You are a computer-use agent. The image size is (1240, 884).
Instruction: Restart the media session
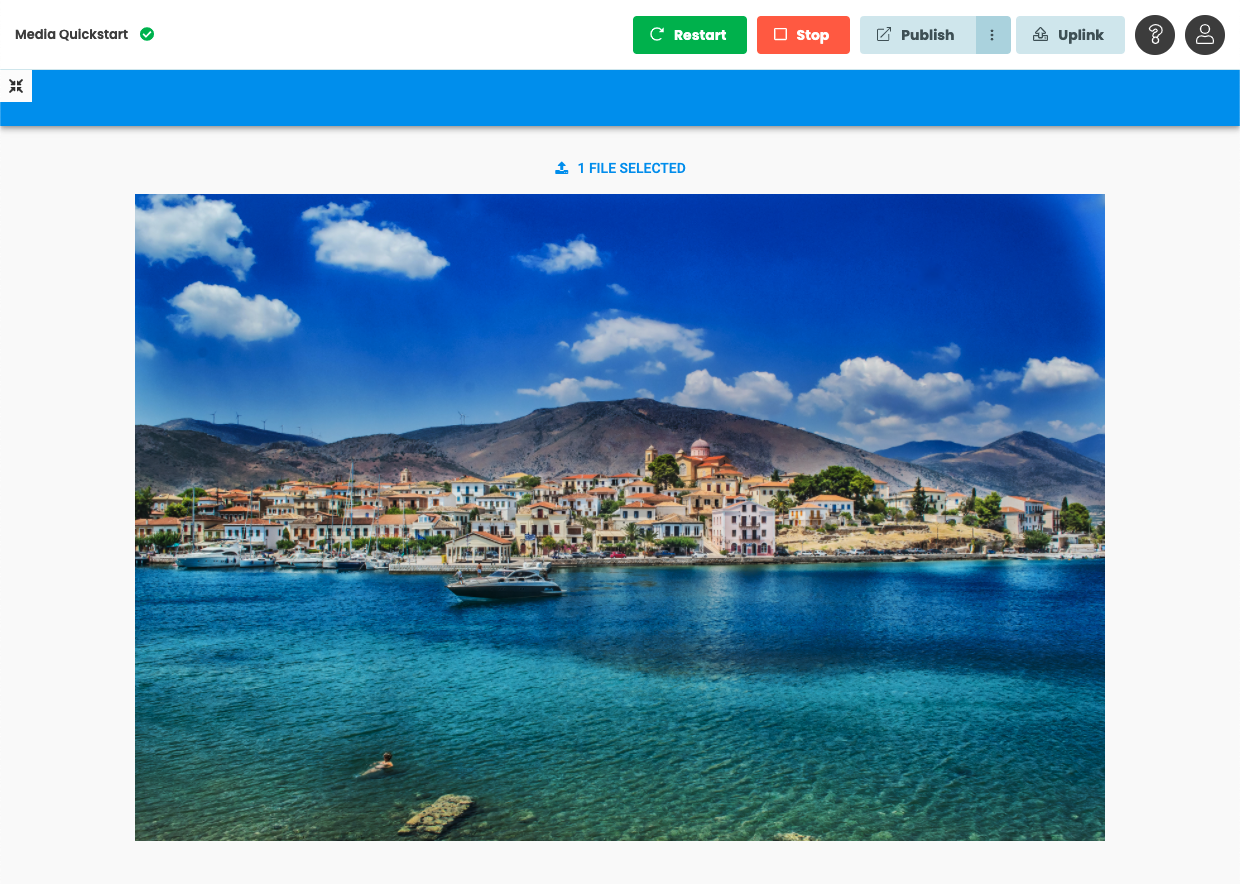pyautogui.click(x=690, y=34)
